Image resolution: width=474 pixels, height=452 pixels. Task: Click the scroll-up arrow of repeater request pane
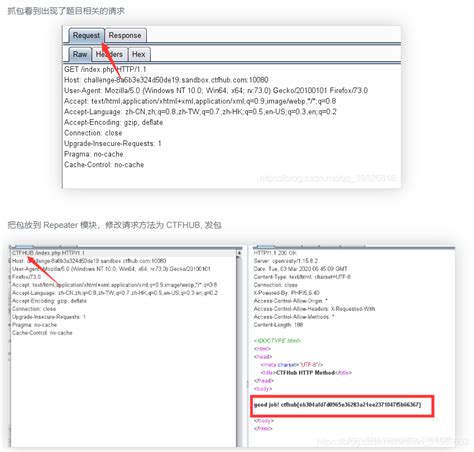[x=239, y=253]
